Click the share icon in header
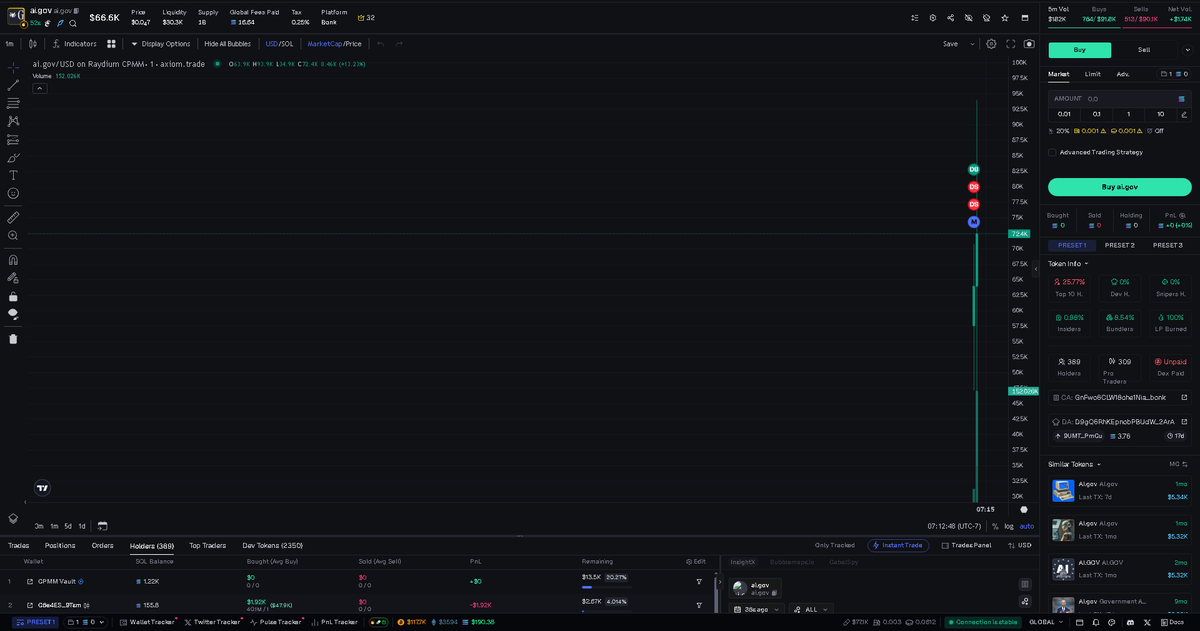 click(x=950, y=18)
